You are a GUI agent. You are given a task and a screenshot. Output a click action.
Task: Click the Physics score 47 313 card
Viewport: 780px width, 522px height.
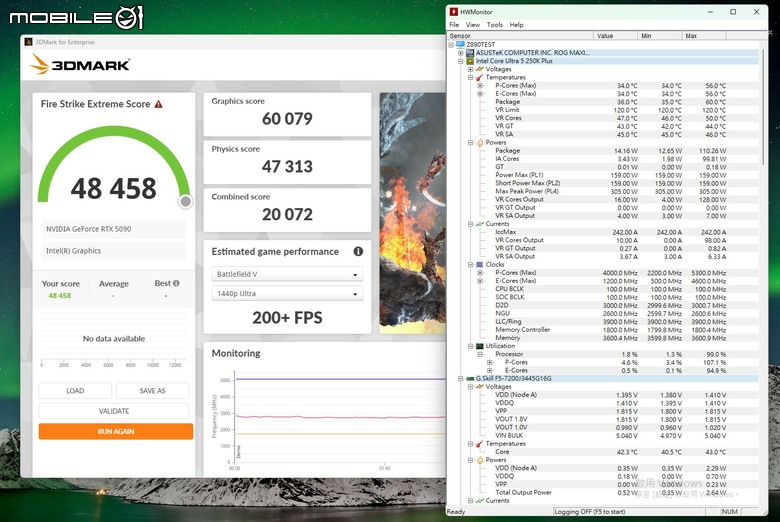point(288,162)
